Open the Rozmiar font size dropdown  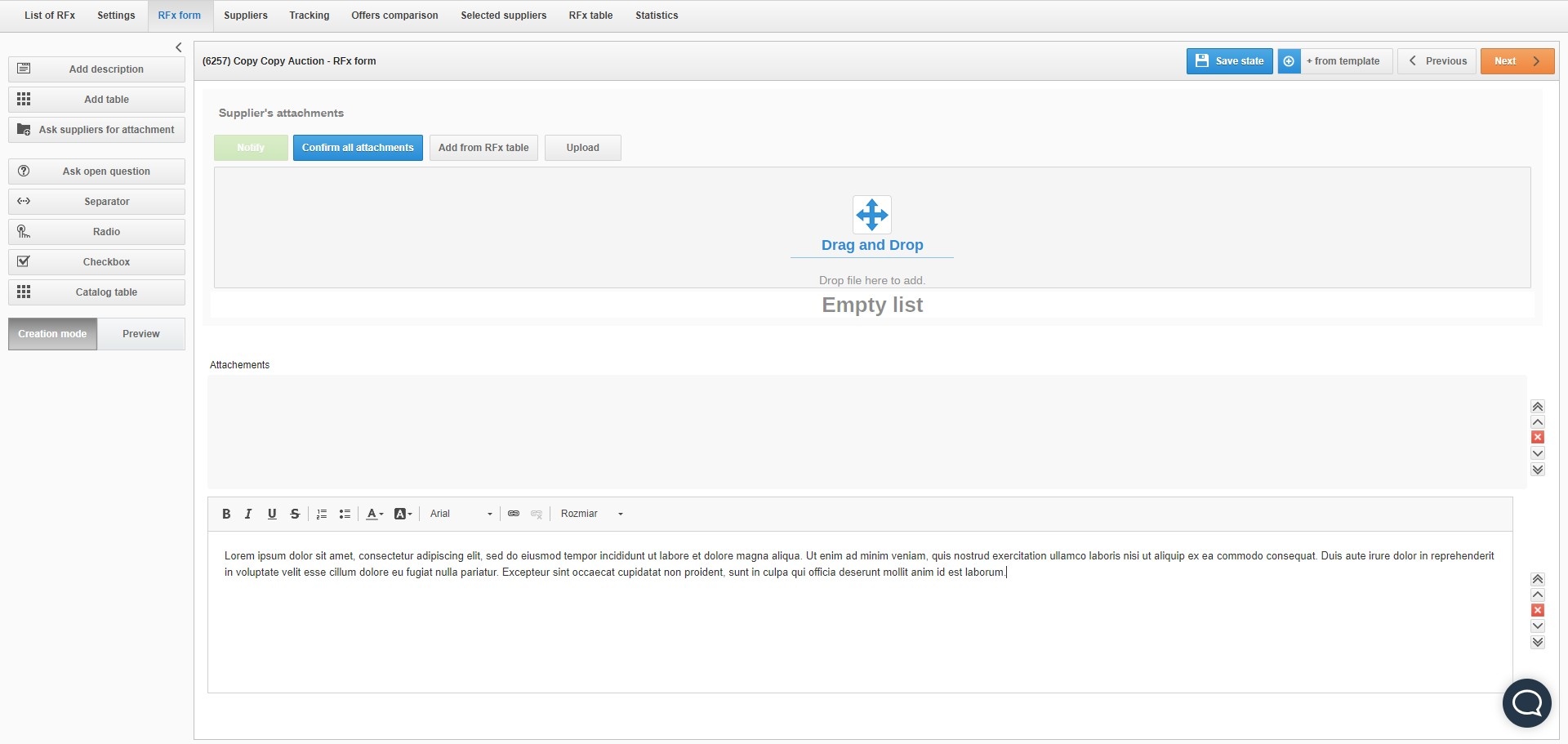click(592, 514)
